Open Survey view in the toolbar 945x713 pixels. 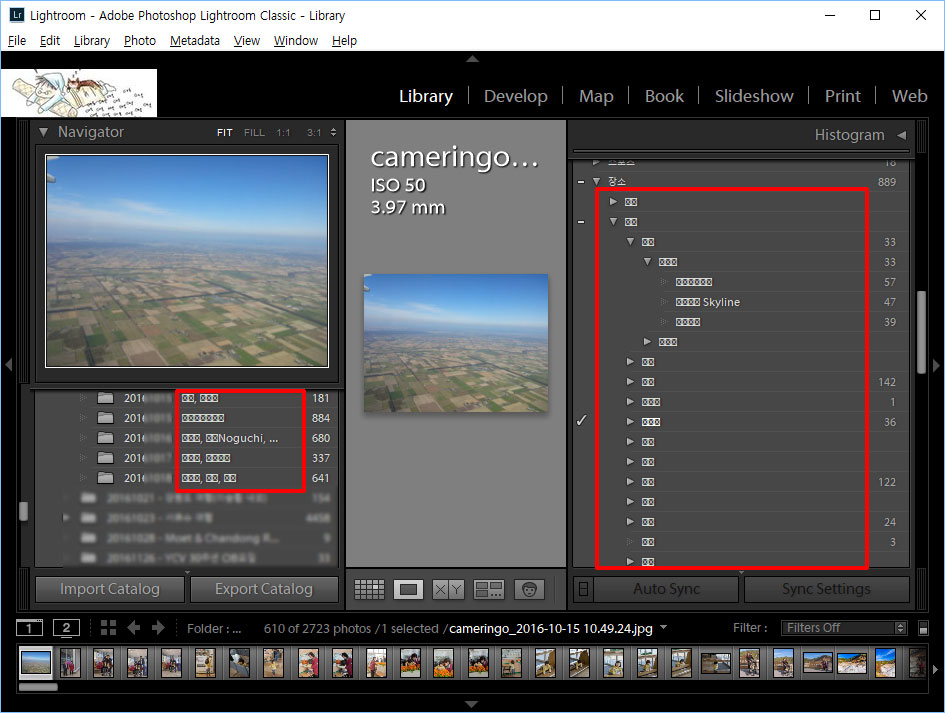[489, 589]
